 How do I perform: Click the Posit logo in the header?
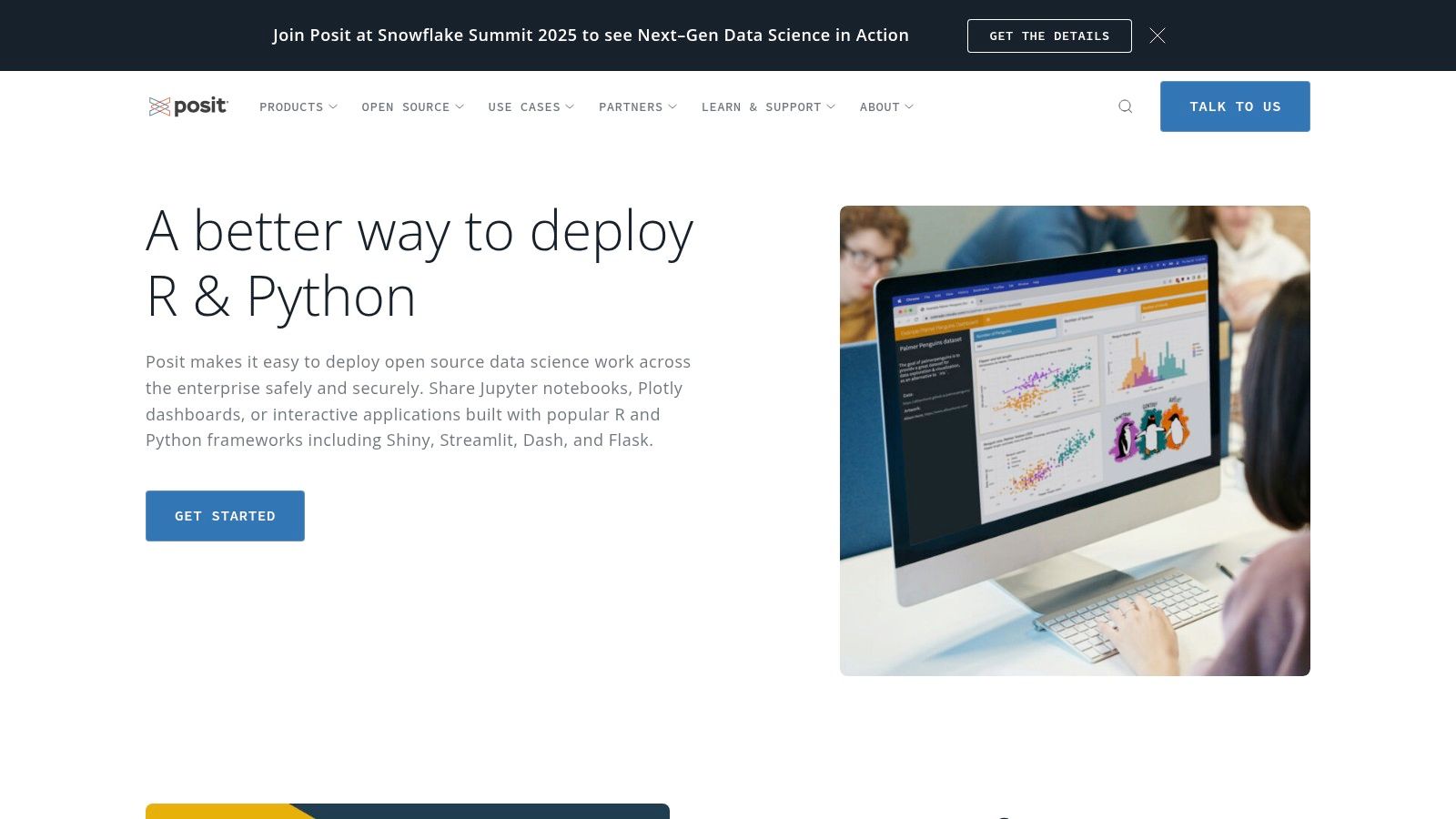click(188, 106)
